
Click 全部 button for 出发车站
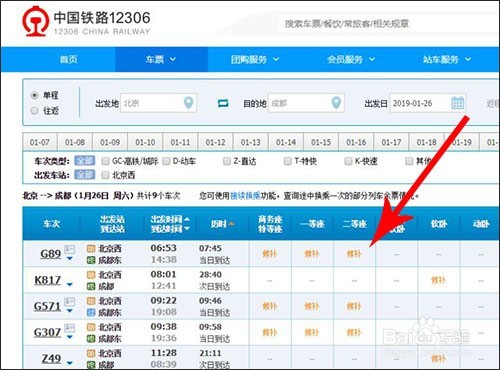[84, 175]
